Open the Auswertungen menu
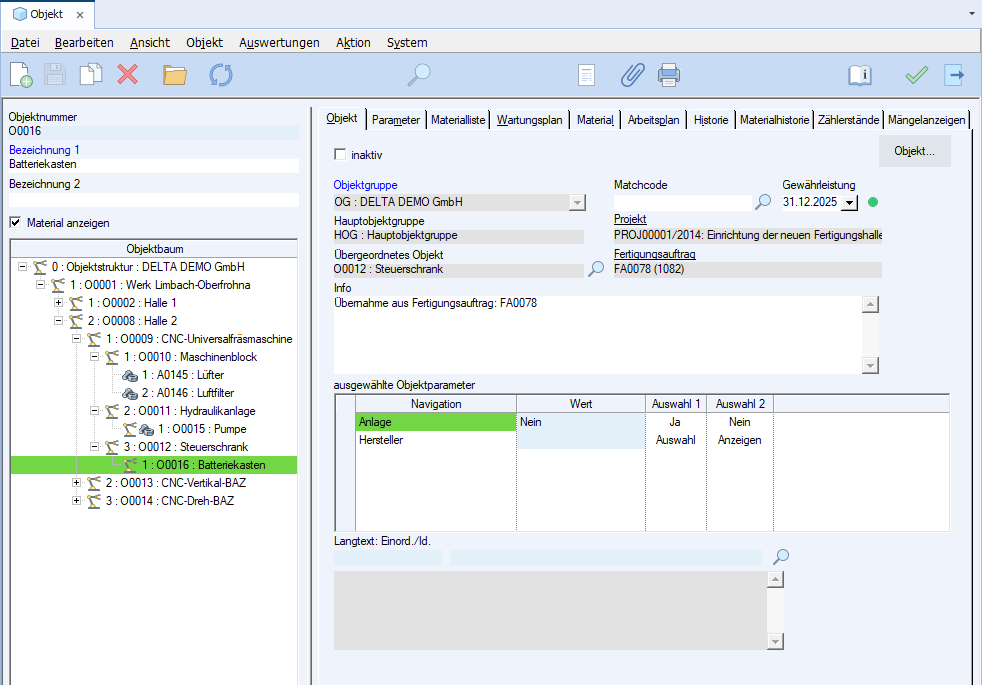 pos(279,43)
